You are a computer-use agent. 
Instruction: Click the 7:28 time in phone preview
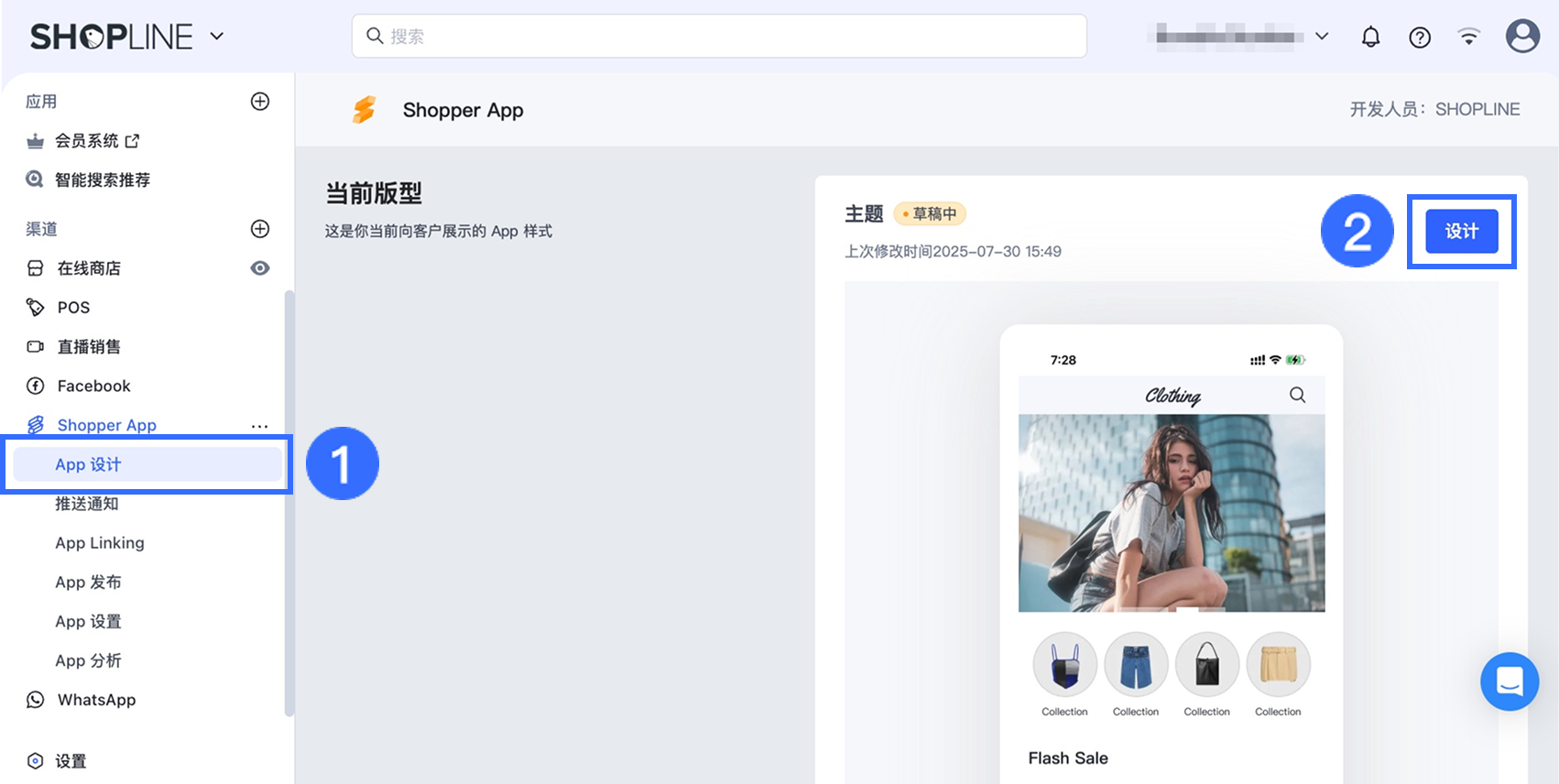click(1063, 360)
